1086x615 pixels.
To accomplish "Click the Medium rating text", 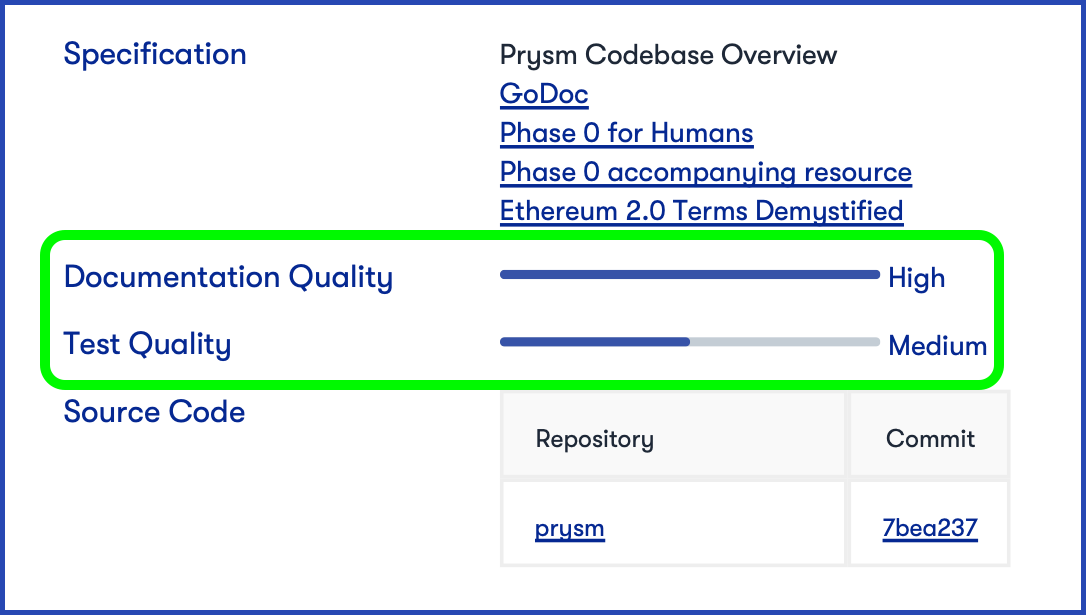I will click(x=937, y=345).
